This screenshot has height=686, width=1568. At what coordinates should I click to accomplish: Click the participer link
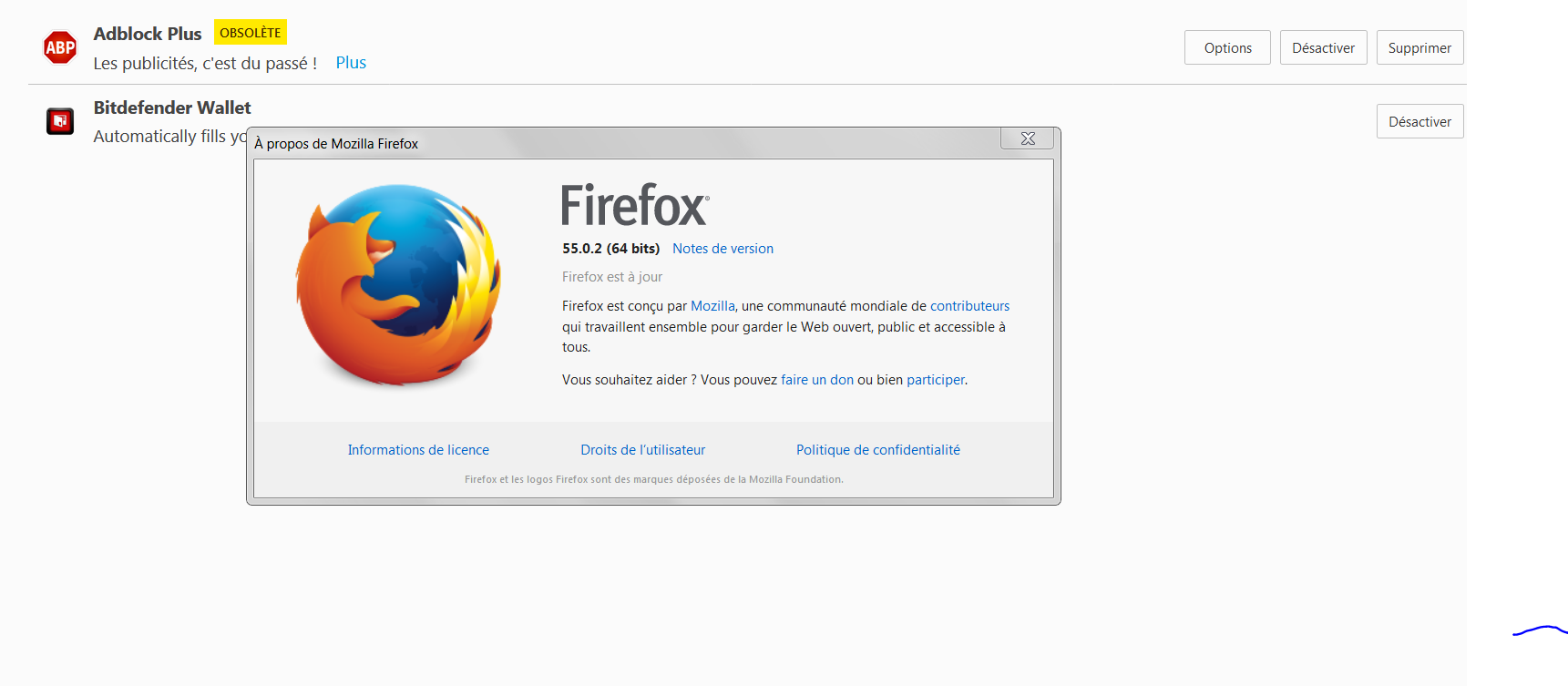(x=936, y=380)
